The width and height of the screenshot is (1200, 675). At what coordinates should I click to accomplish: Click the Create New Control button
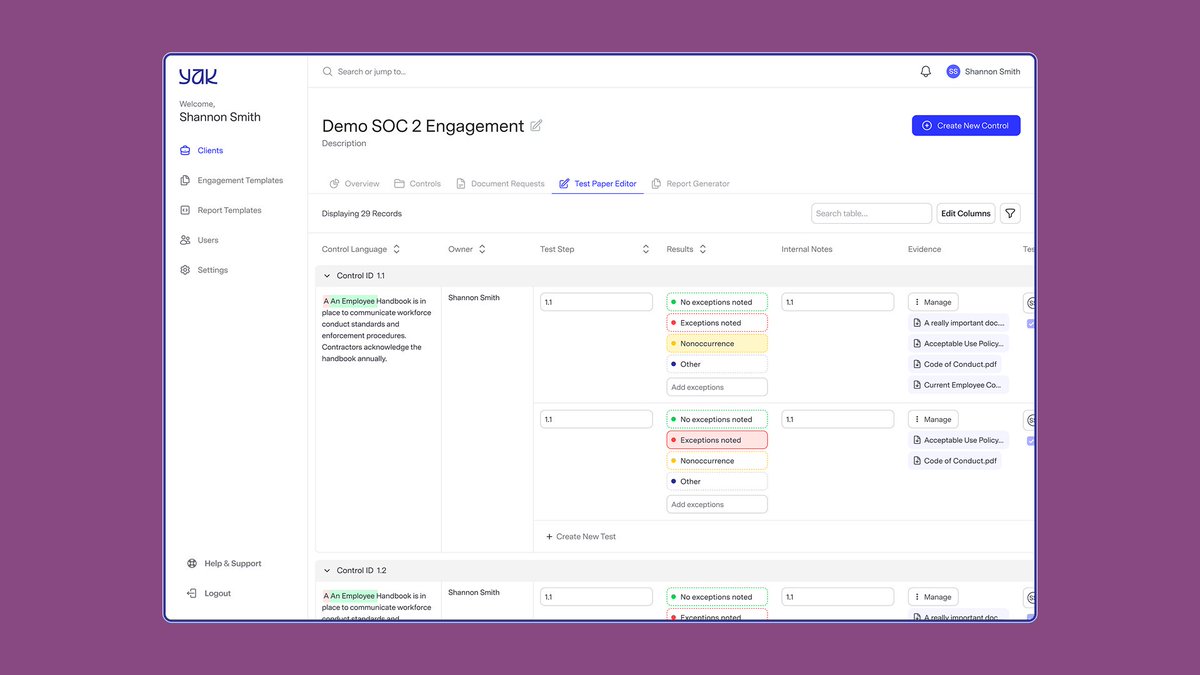966,126
